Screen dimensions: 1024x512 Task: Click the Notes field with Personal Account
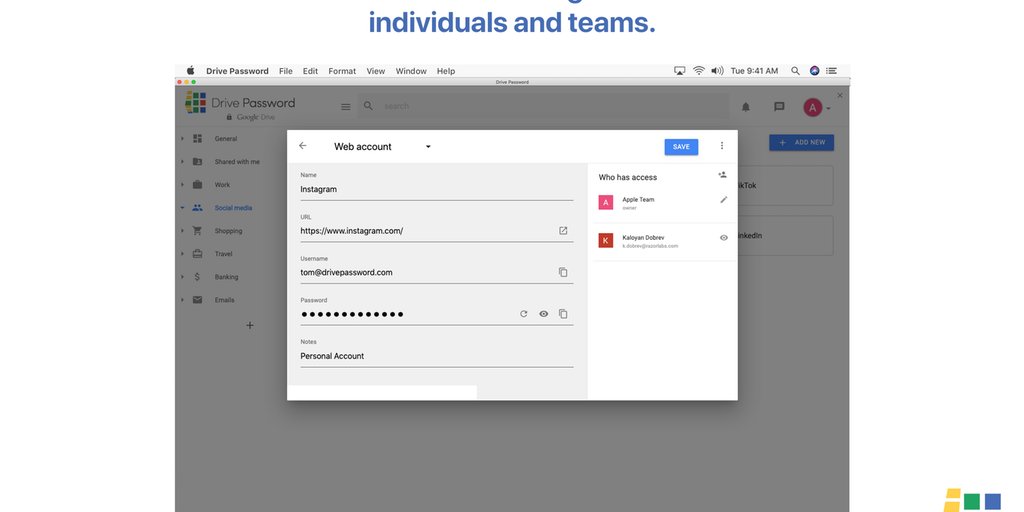point(436,356)
